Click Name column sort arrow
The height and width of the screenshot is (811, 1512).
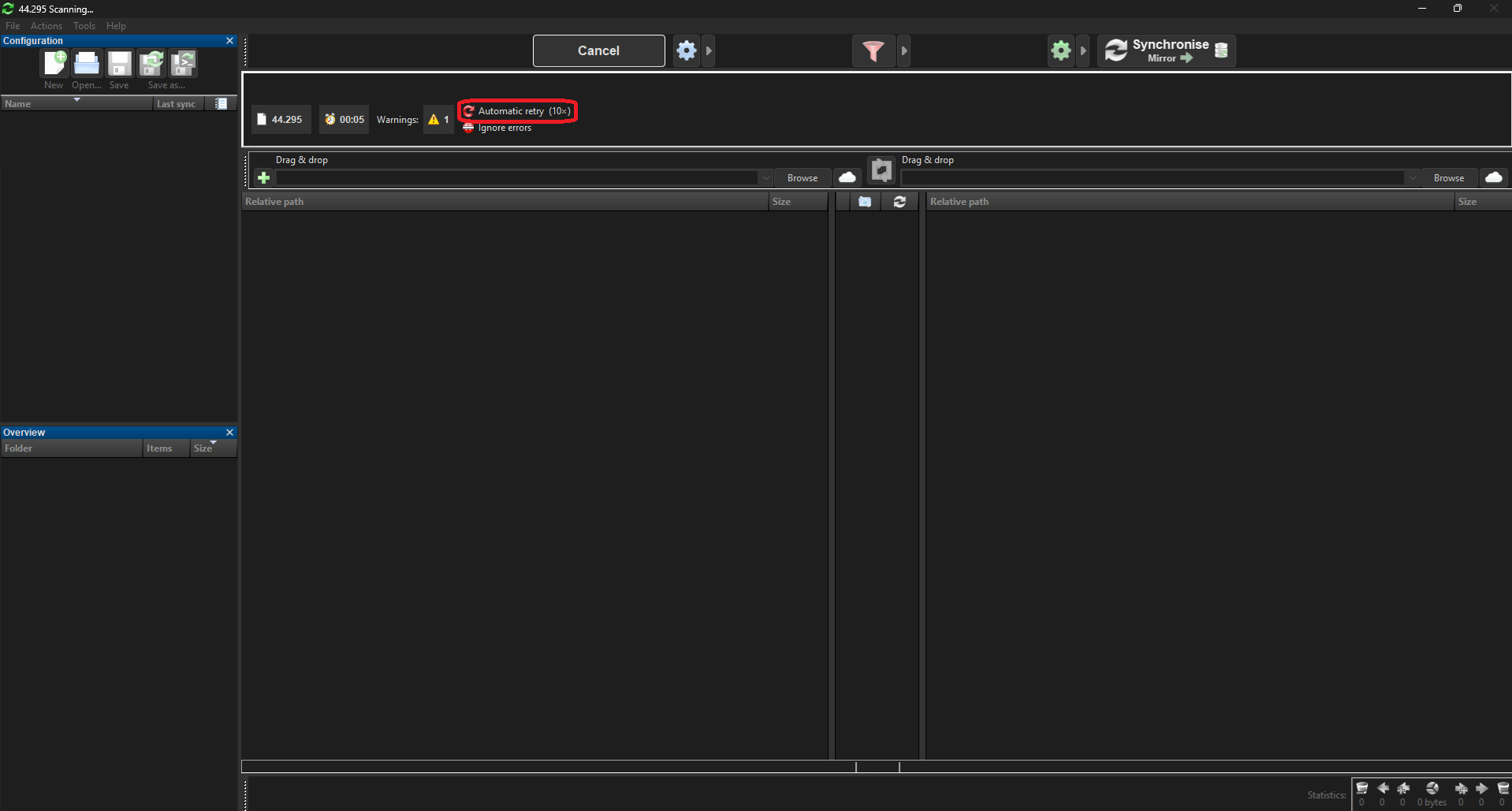pyautogui.click(x=76, y=99)
